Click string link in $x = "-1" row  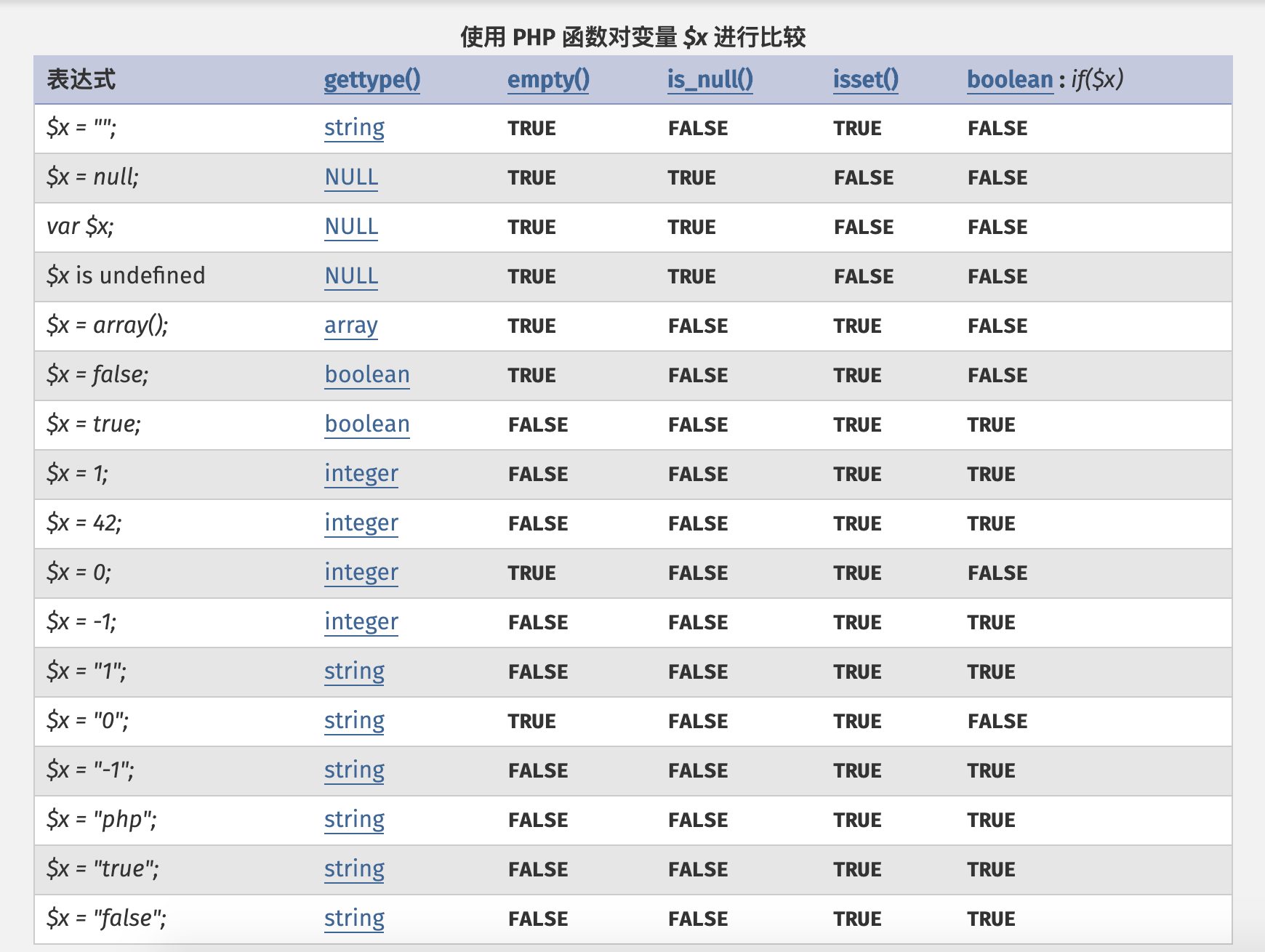click(x=354, y=770)
